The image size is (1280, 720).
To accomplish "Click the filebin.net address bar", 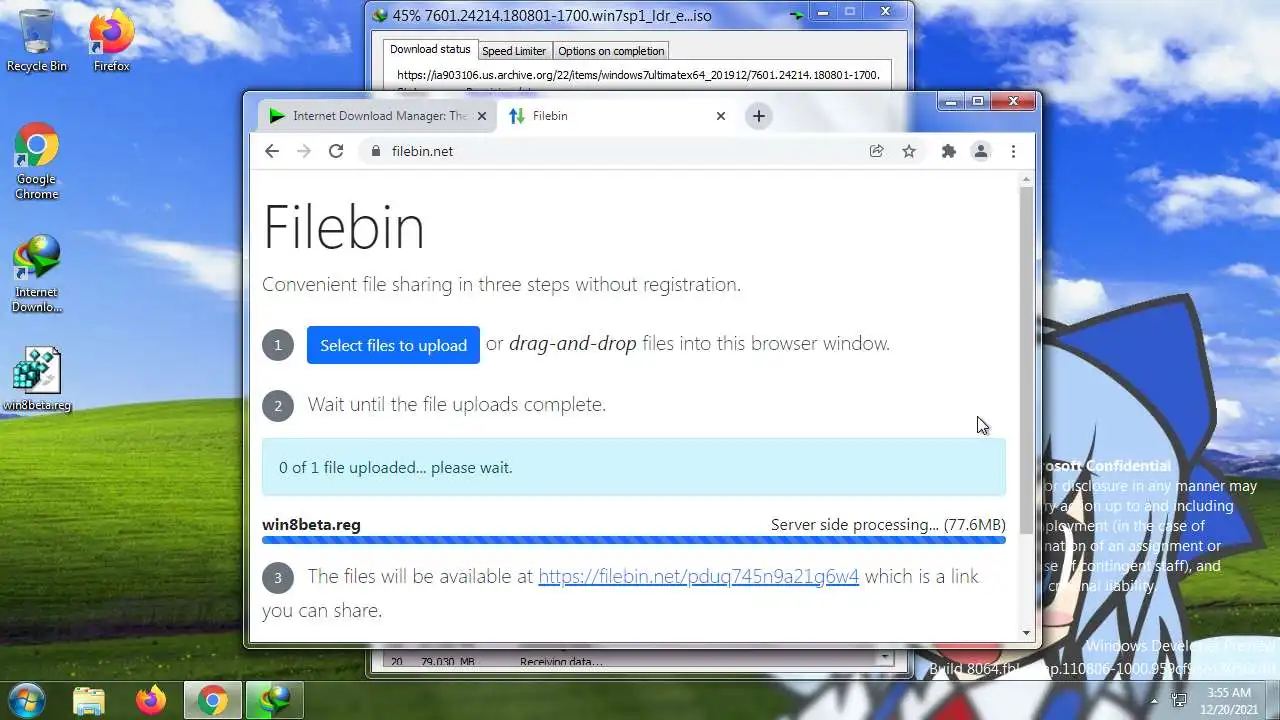I will click(x=610, y=151).
